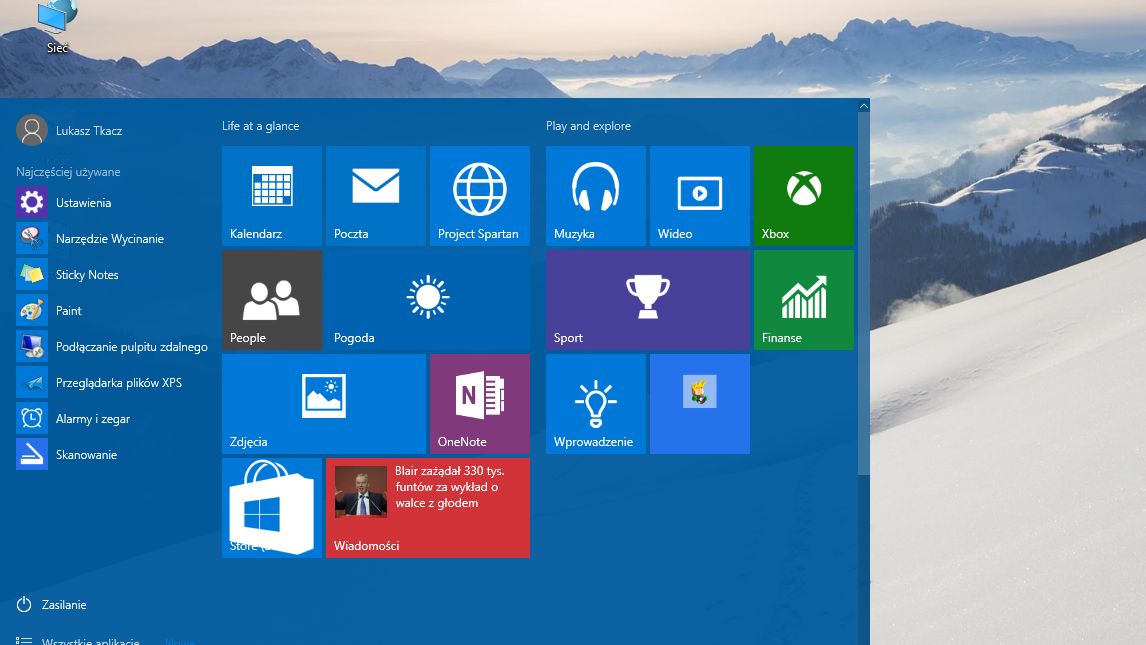Click the Najczęściej używane heading
Screen dimensions: 1146x645
click(x=68, y=172)
